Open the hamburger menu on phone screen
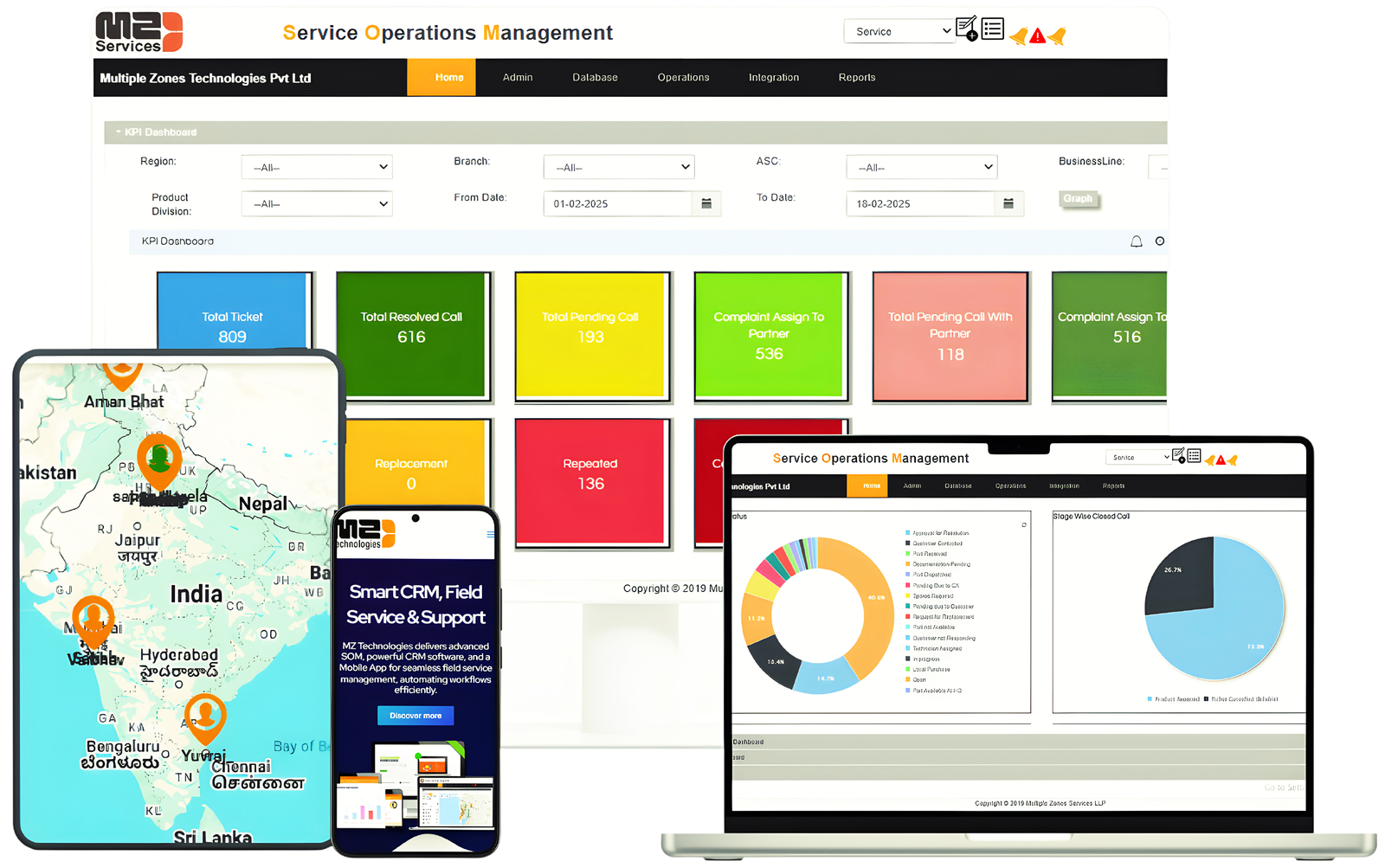The image size is (1385, 868). pyautogui.click(x=491, y=534)
